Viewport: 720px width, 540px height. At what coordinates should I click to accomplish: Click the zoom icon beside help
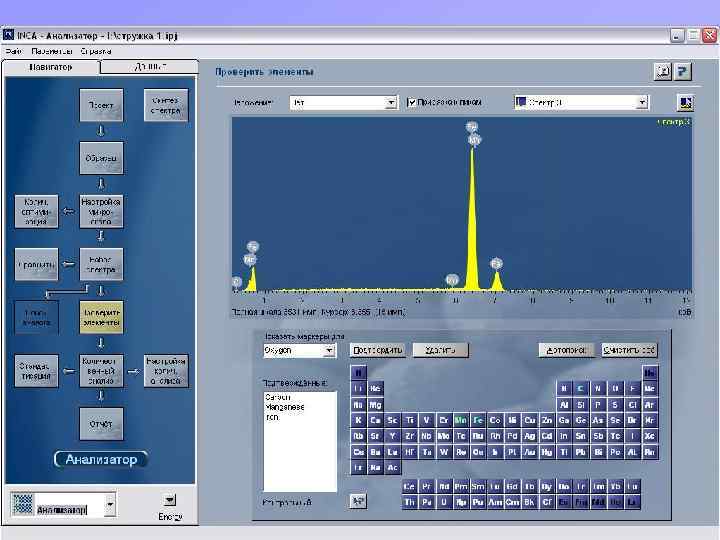click(x=662, y=72)
